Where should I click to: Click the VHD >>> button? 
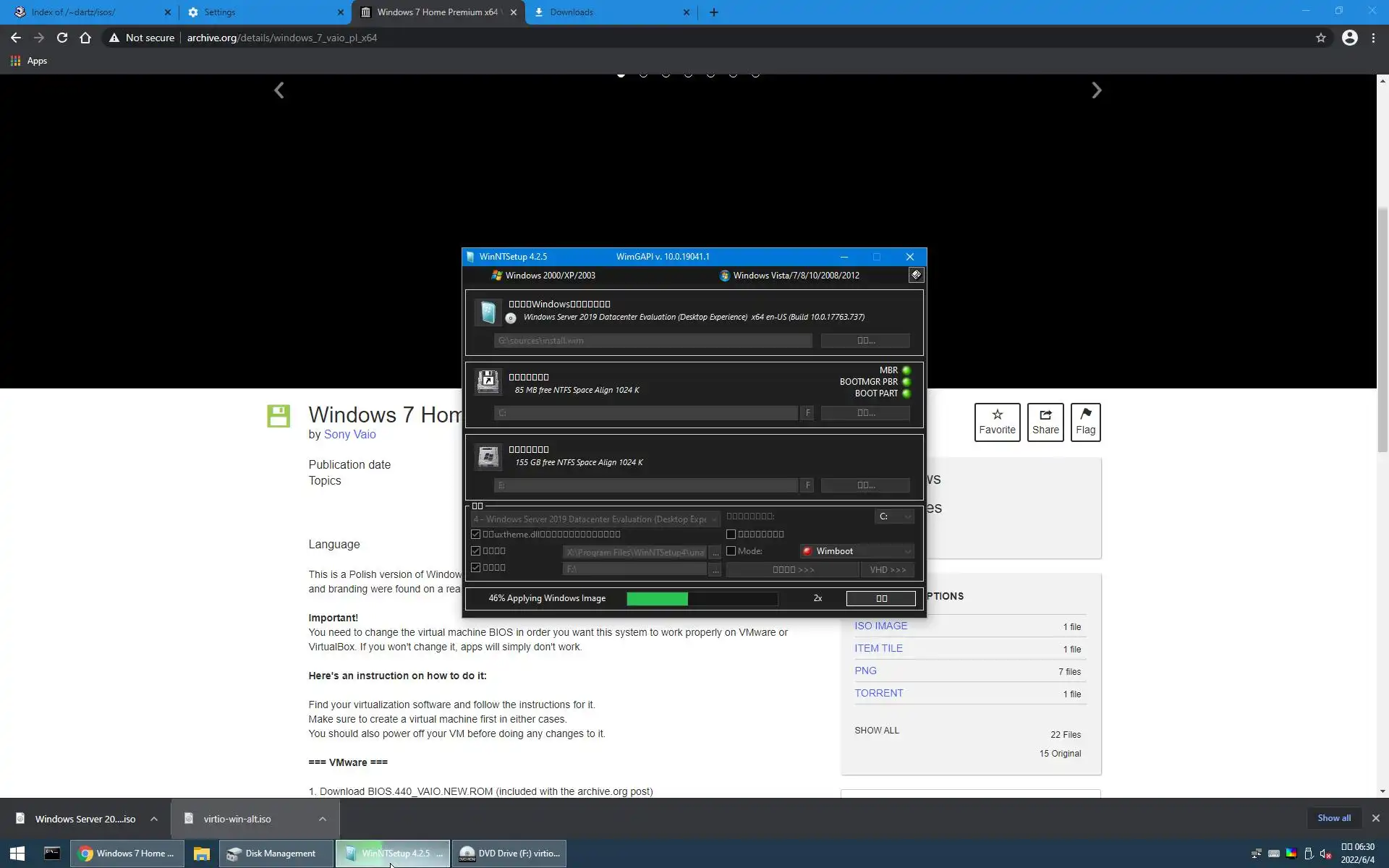(x=887, y=570)
